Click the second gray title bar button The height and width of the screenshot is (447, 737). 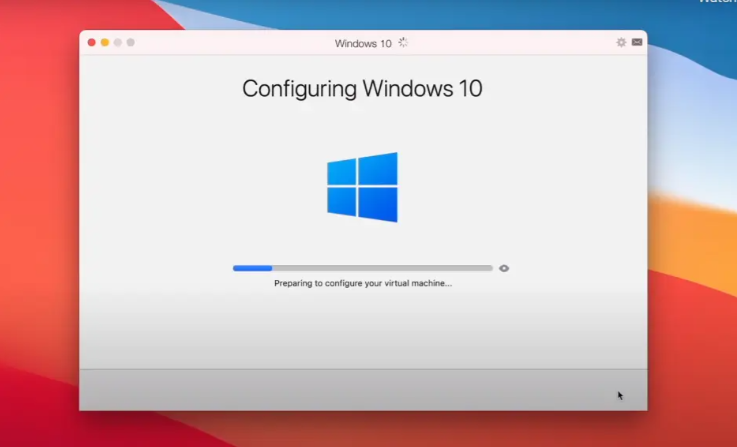tap(130, 43)
